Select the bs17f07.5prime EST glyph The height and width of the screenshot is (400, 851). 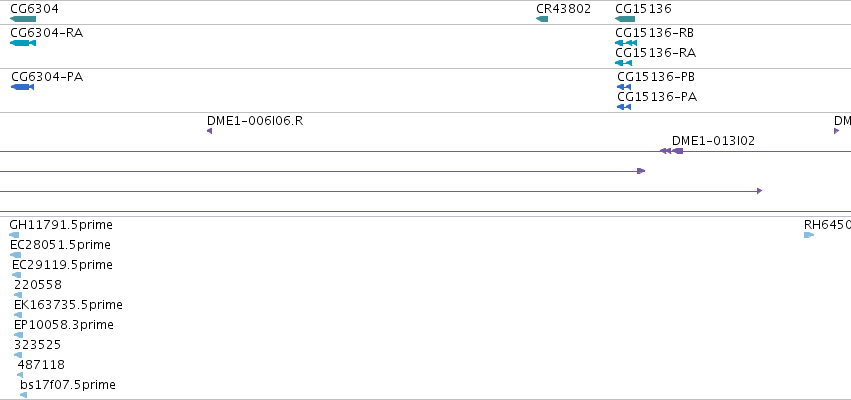[23, 395]
